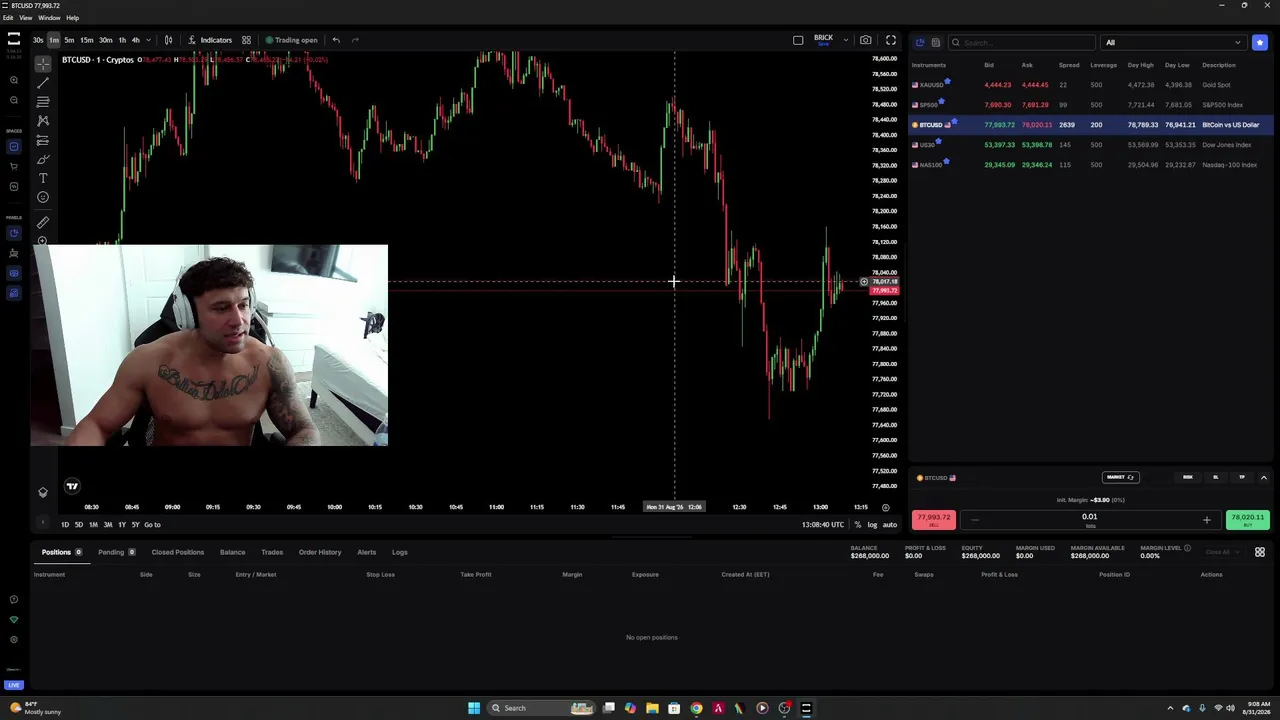1280x720 pixels.
Task: Open the All instruments filter dropdown
Action: point(1173,42)
